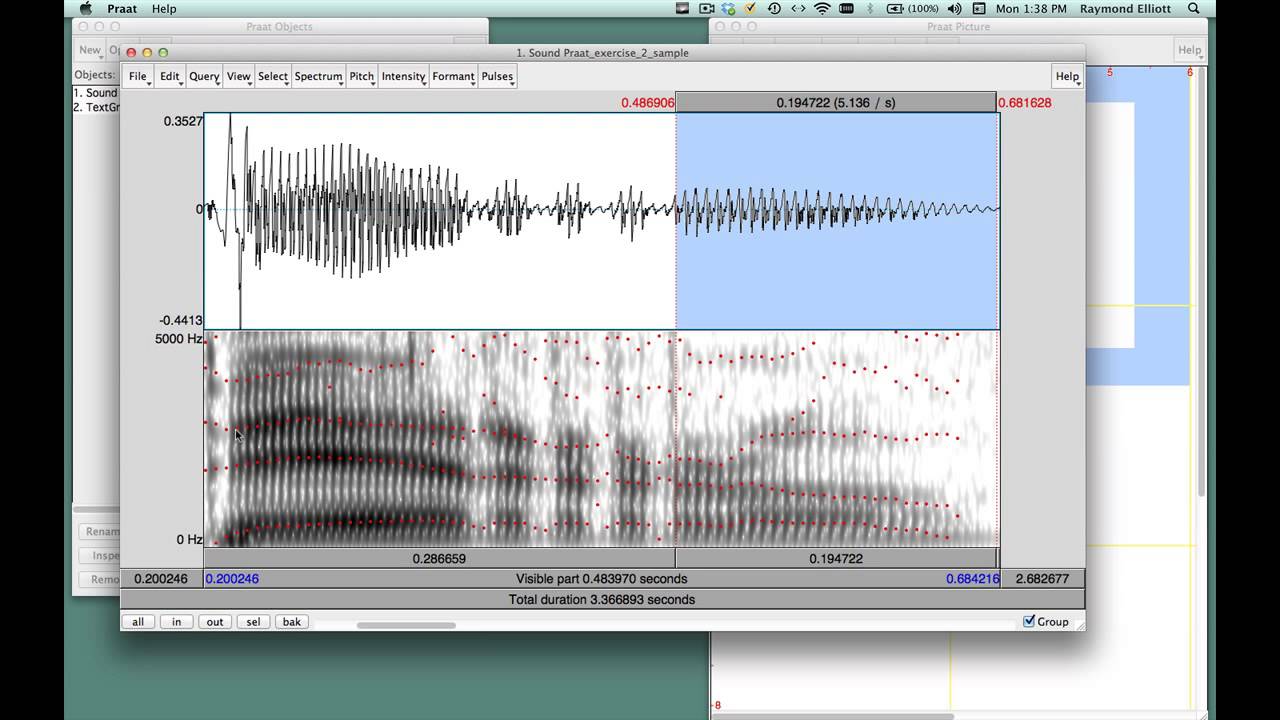Play the 0.286659 segment bar below the spectrogram
The image size is (1280, 720).
pyautogui.click(x=439, y=559)
